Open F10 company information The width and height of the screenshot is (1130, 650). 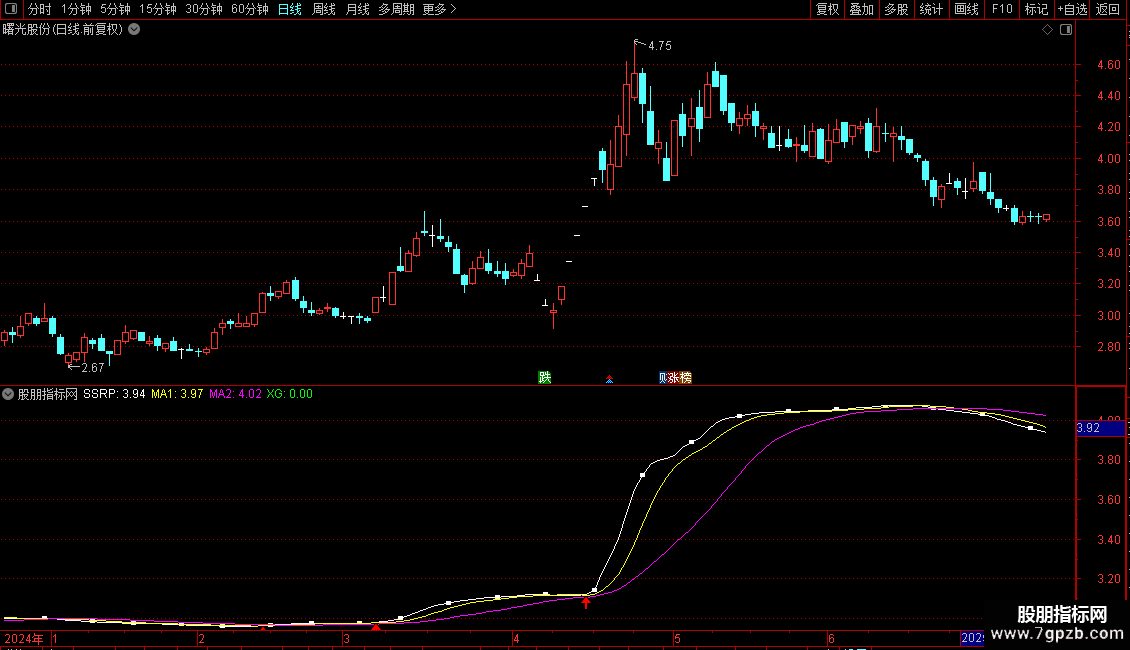coord(1002,9)
